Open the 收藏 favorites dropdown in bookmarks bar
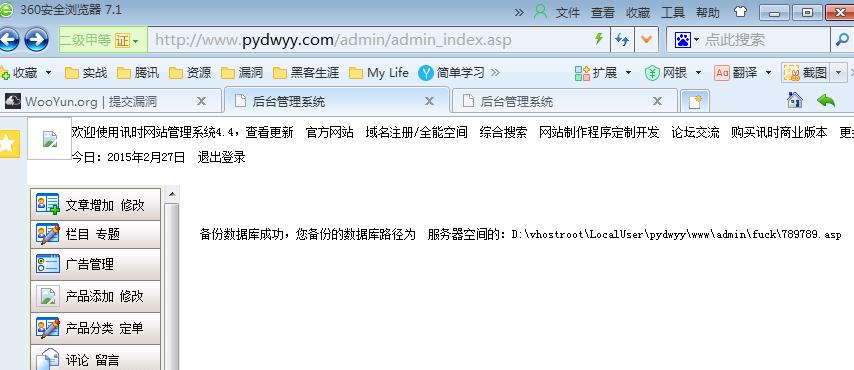Screen dimensions: 854x370 tap(26, 72)
